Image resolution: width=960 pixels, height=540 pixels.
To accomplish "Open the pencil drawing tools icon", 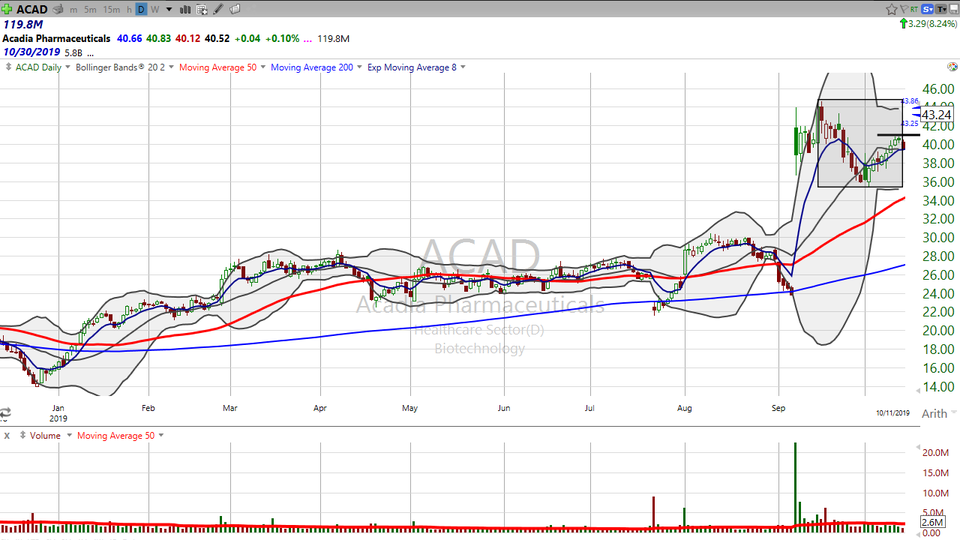I will point(218,9).
